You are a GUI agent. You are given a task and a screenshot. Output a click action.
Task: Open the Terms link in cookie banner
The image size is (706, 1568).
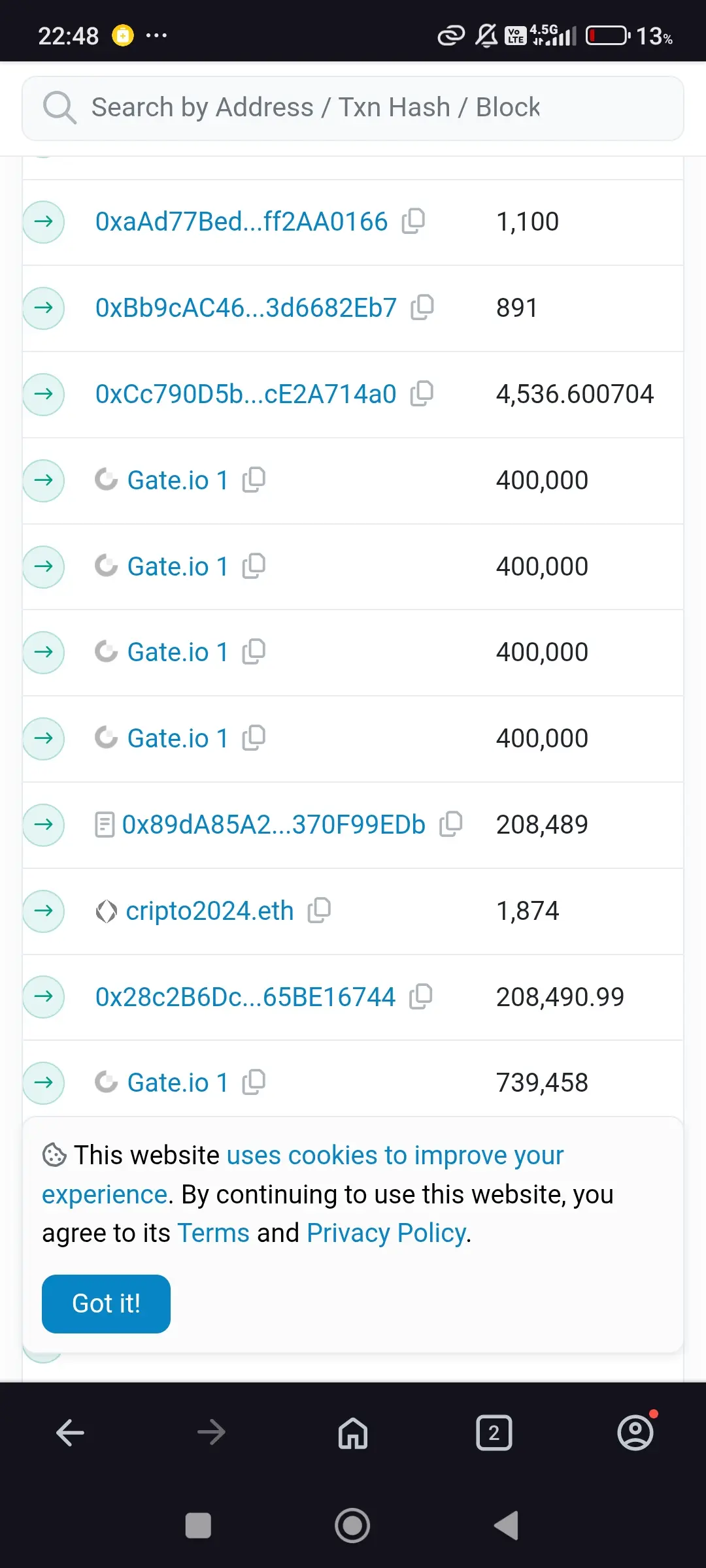213,1233
